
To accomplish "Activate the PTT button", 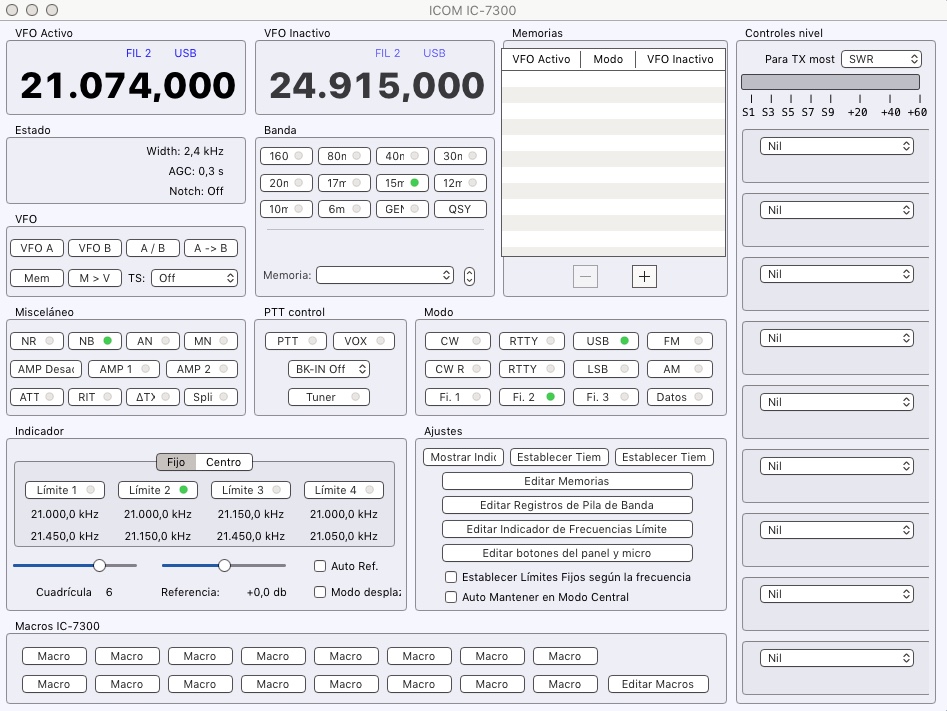I will [x=296, y=341].
